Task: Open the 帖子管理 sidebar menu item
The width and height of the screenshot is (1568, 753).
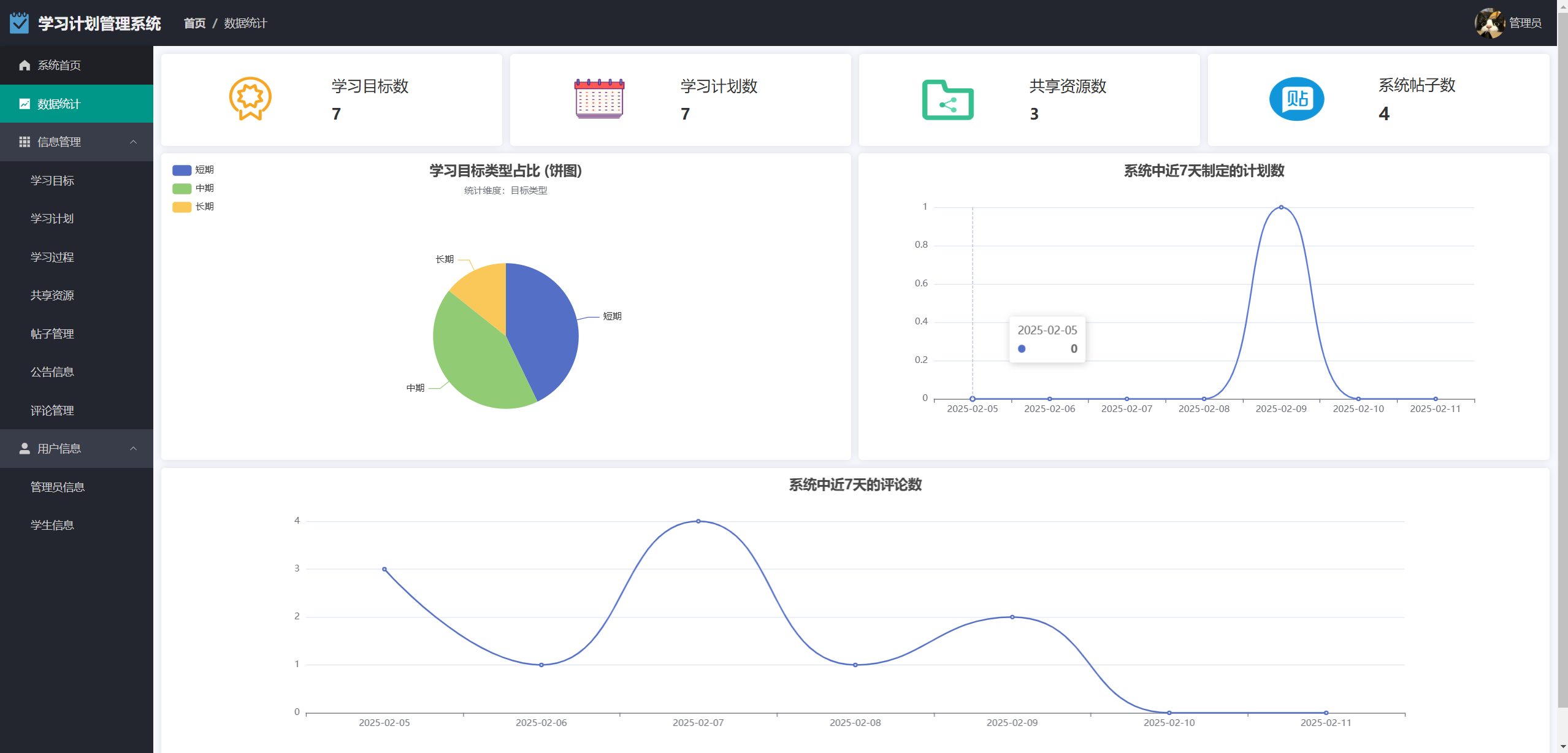Action: click(52, 334)
